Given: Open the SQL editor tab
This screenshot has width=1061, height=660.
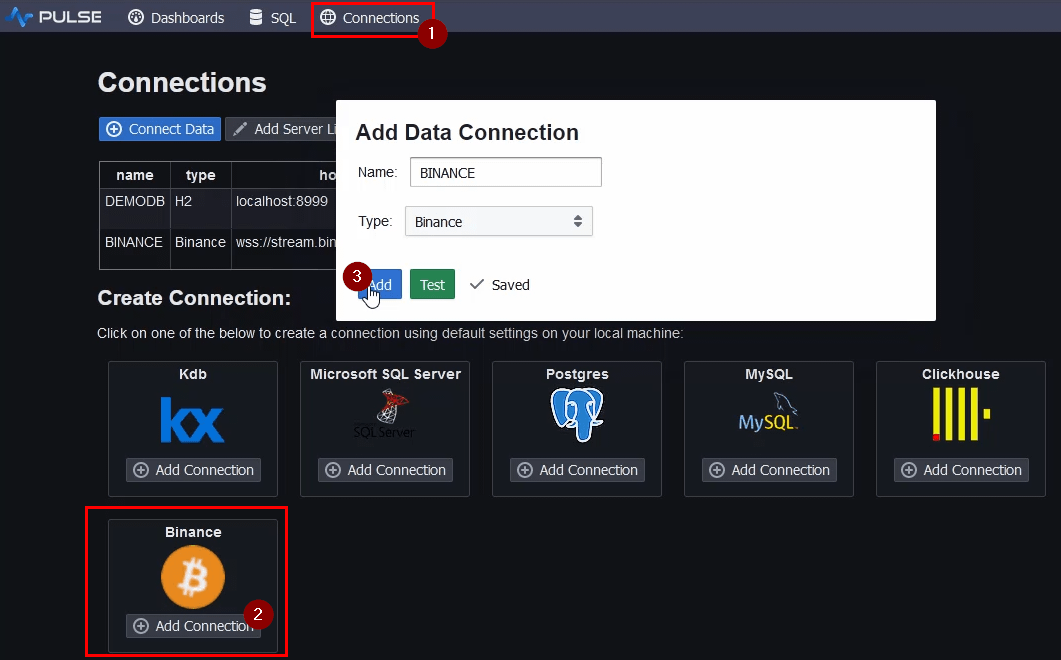Looking at the screenshot, I should [273, 18].
